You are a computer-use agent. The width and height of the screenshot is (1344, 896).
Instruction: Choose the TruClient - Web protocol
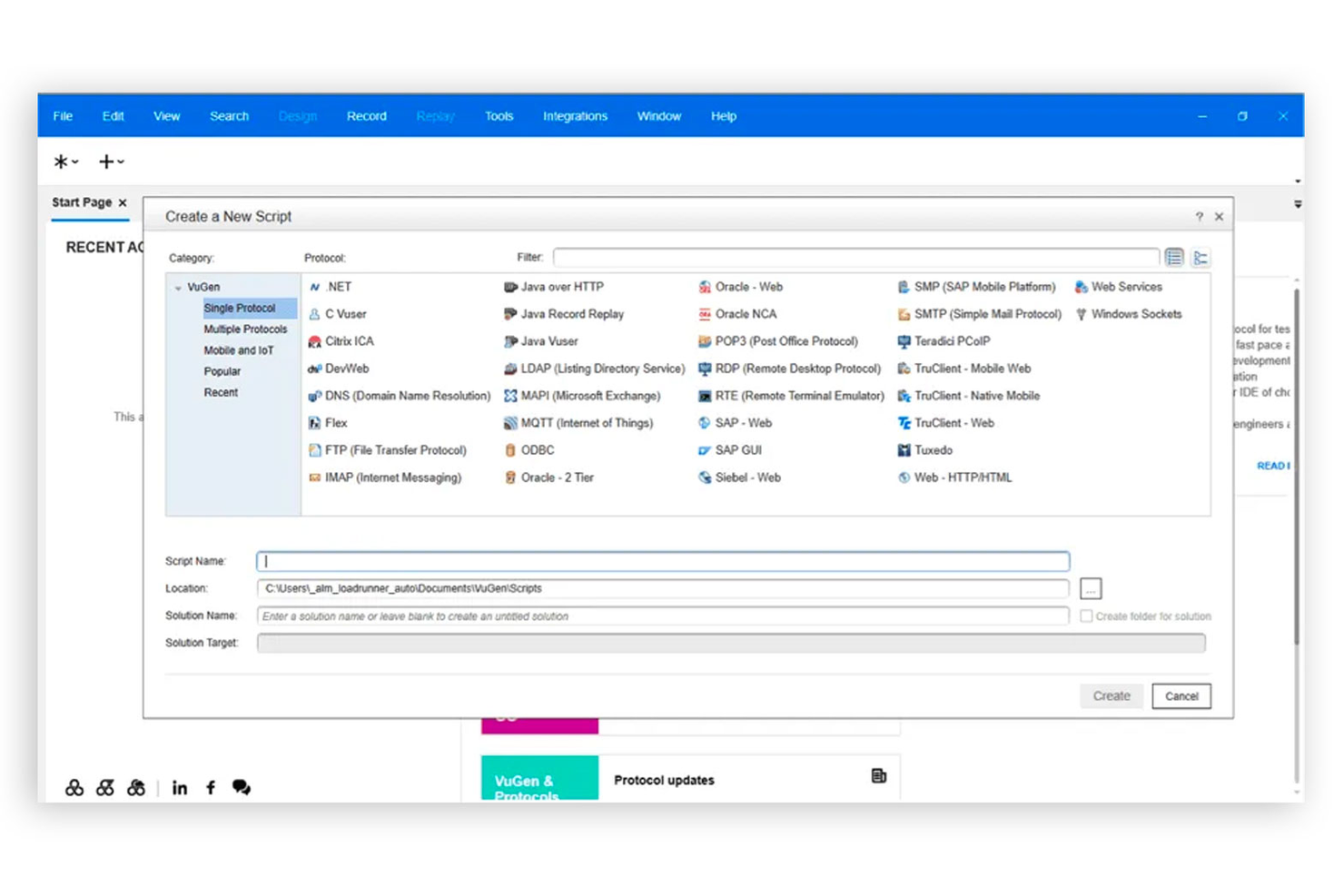point(954,422)
